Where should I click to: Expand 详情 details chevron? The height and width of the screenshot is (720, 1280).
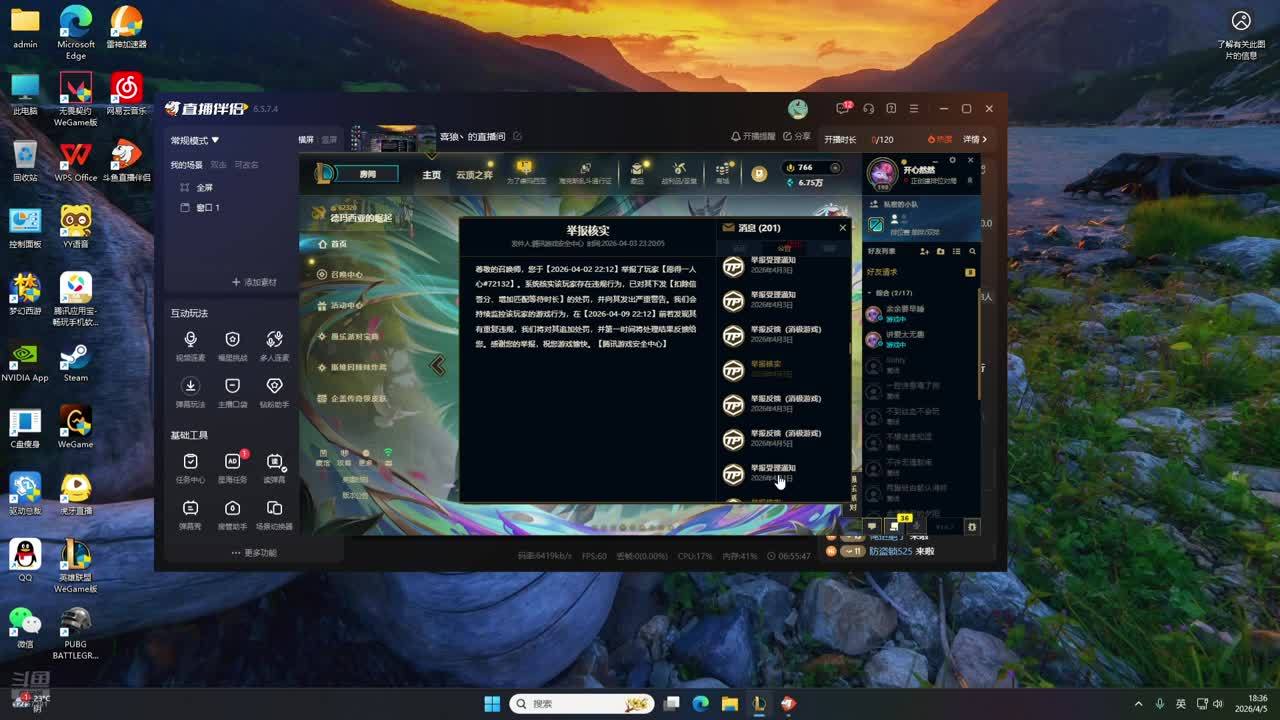click(x=975, y=140)
